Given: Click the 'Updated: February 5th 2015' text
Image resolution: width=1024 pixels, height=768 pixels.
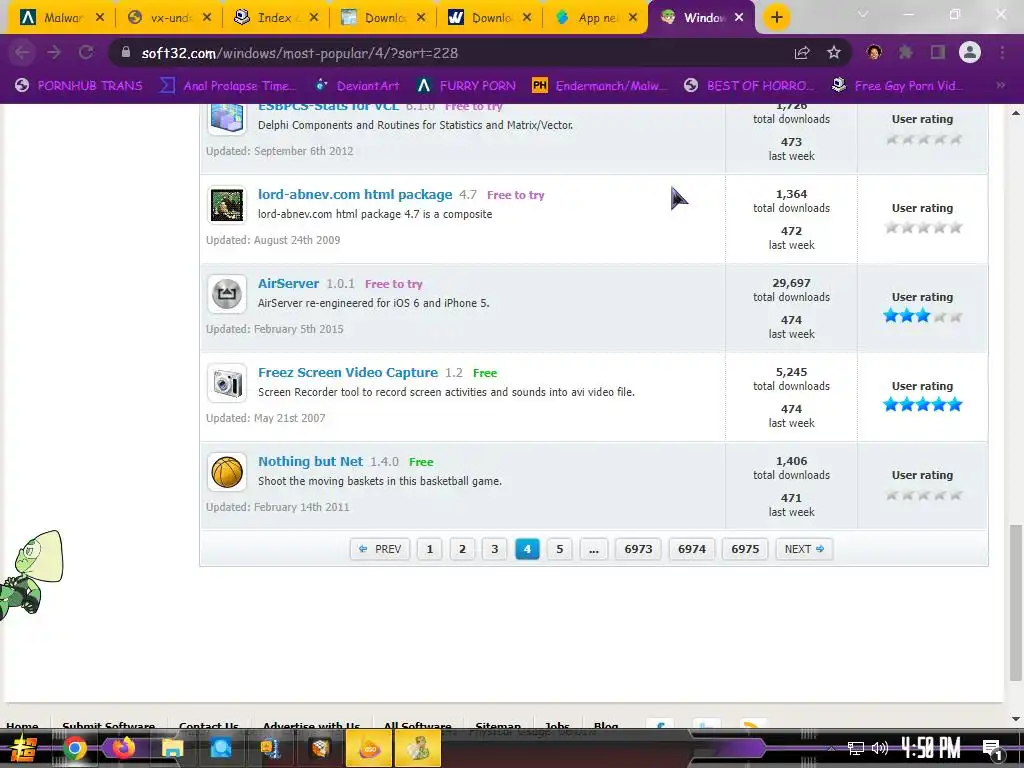Looking at the screenshot, I should point(274,329).
